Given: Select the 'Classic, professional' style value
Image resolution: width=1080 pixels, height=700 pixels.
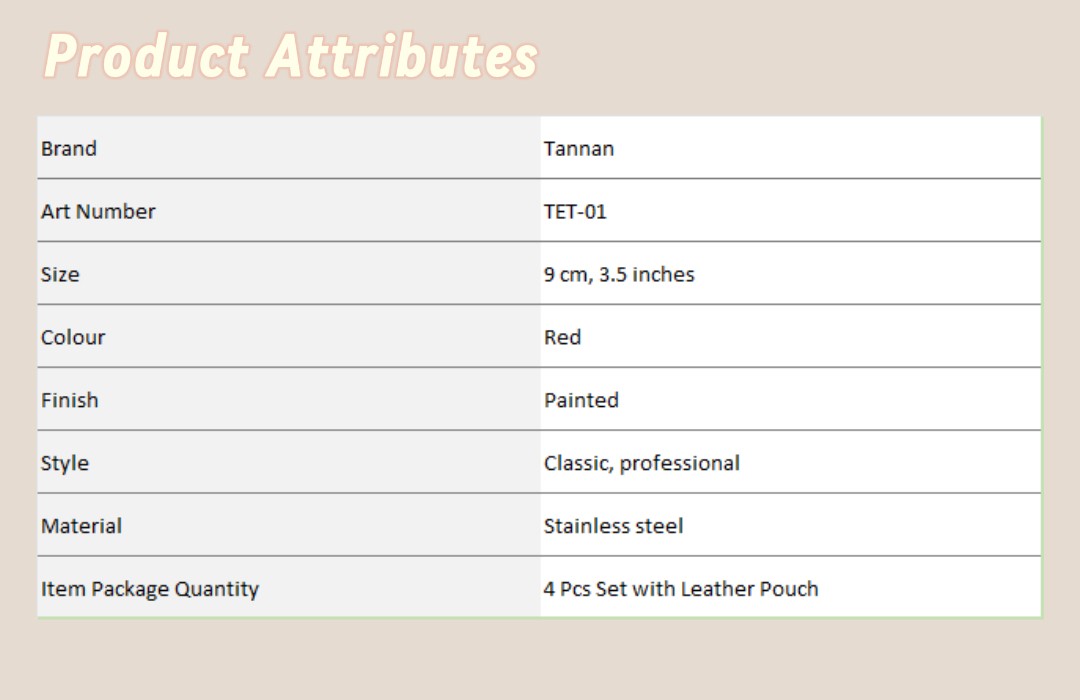Looking at the screenshot, I should click(x=642, y=464).
